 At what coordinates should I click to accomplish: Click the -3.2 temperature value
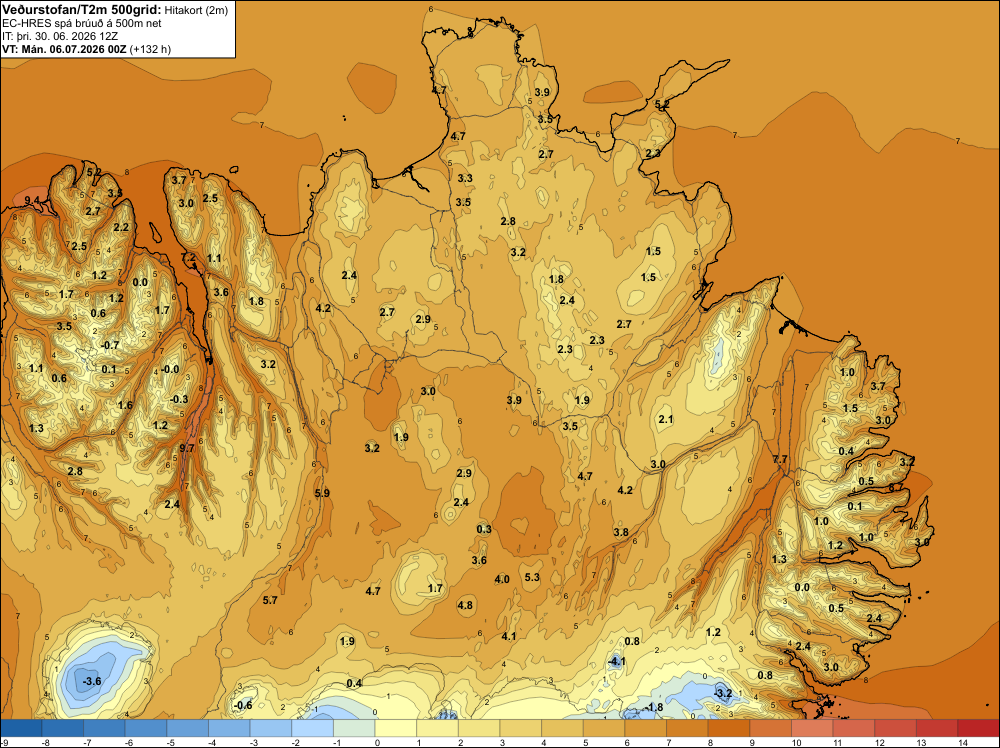pyautogui.click(x=723, y=693)
